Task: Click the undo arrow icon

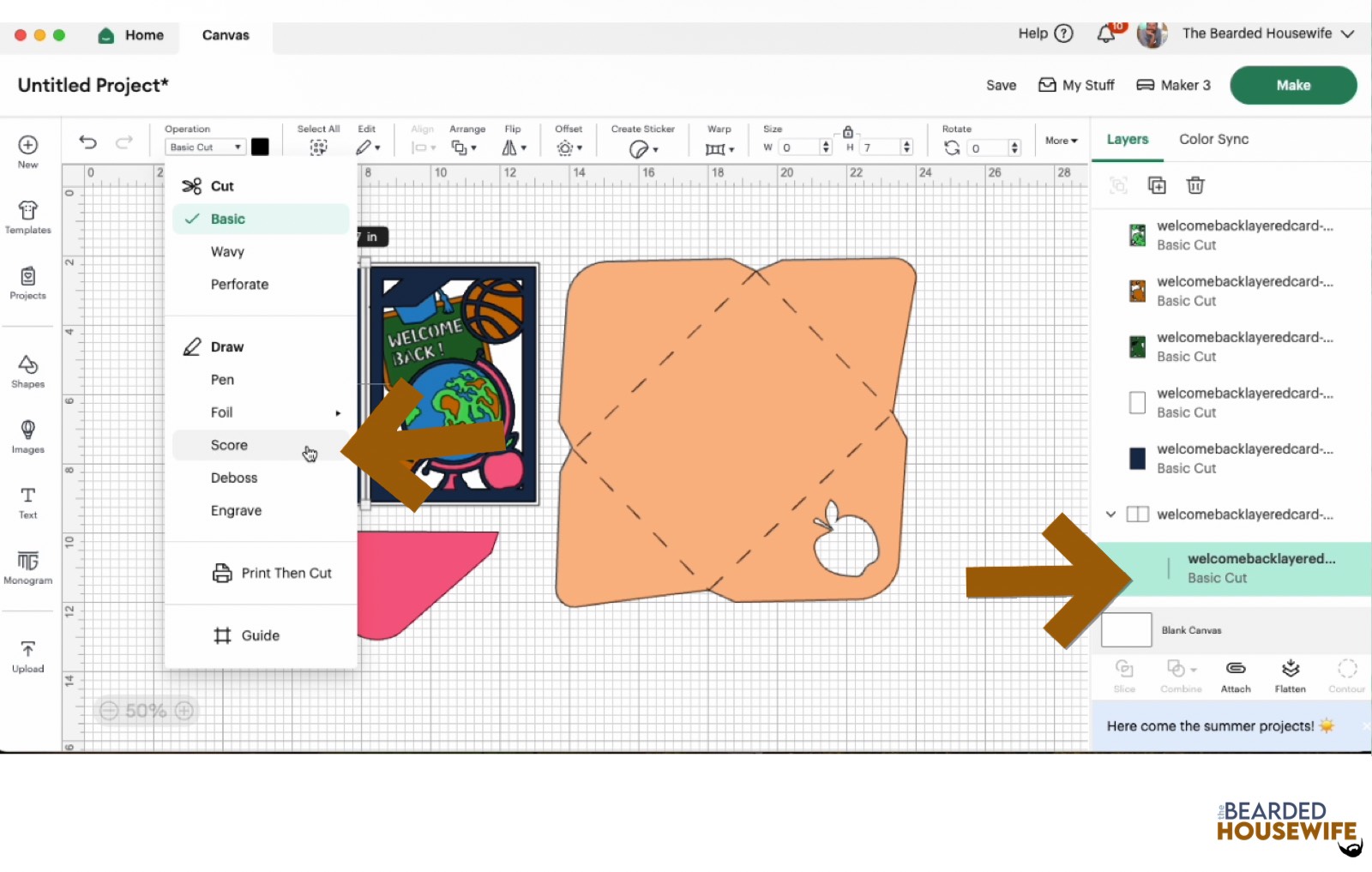Action: pos(87,142)
